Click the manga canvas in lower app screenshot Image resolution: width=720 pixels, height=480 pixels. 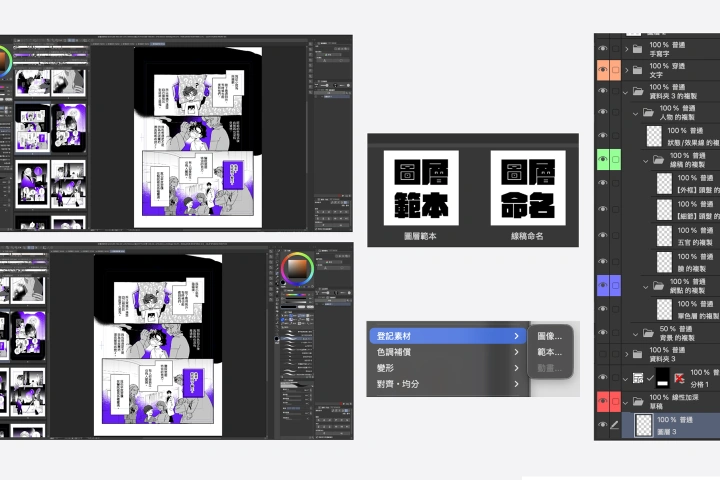(158, 345)
